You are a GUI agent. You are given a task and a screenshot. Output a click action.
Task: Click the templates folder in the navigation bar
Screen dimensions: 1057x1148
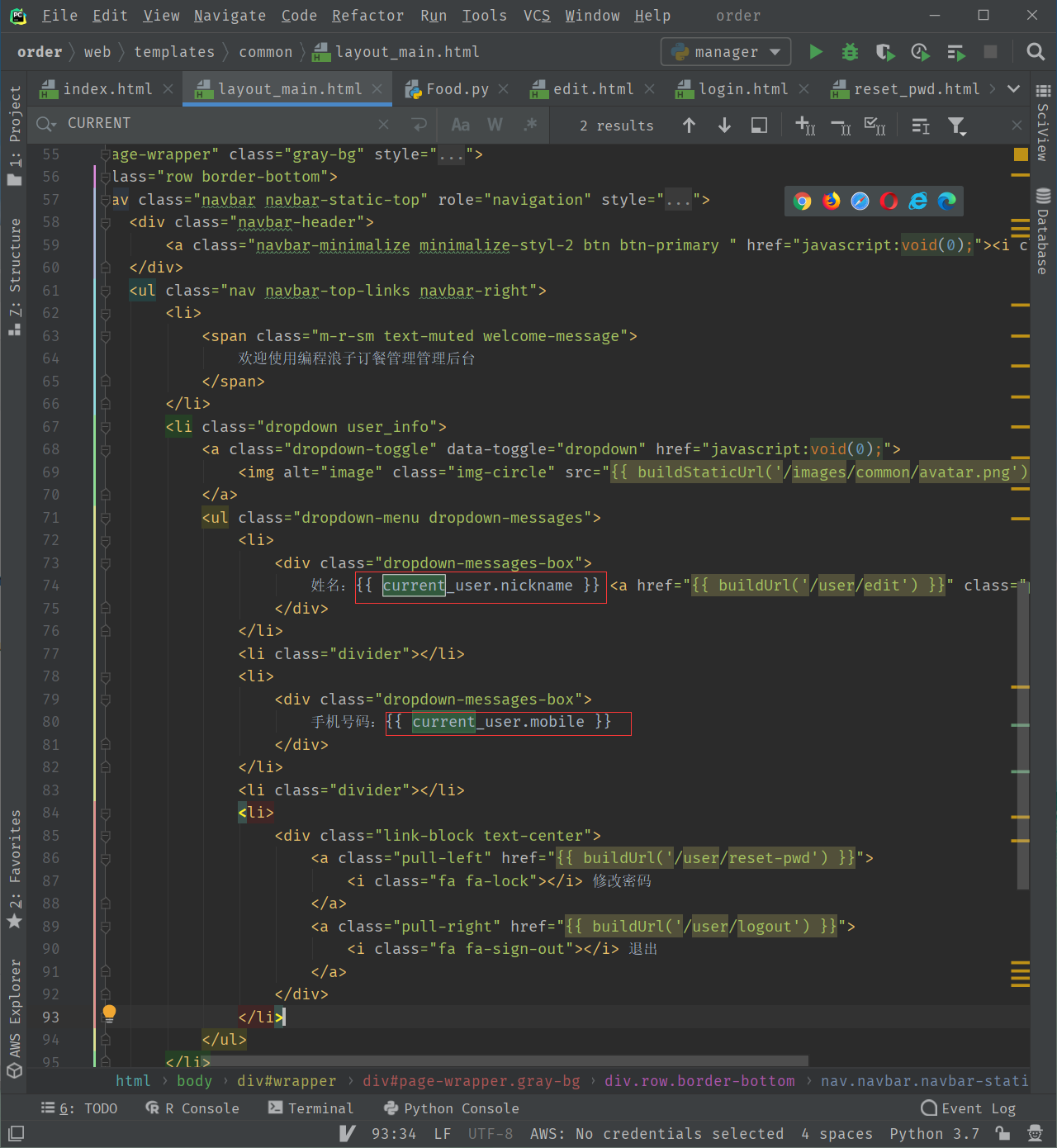174,52
